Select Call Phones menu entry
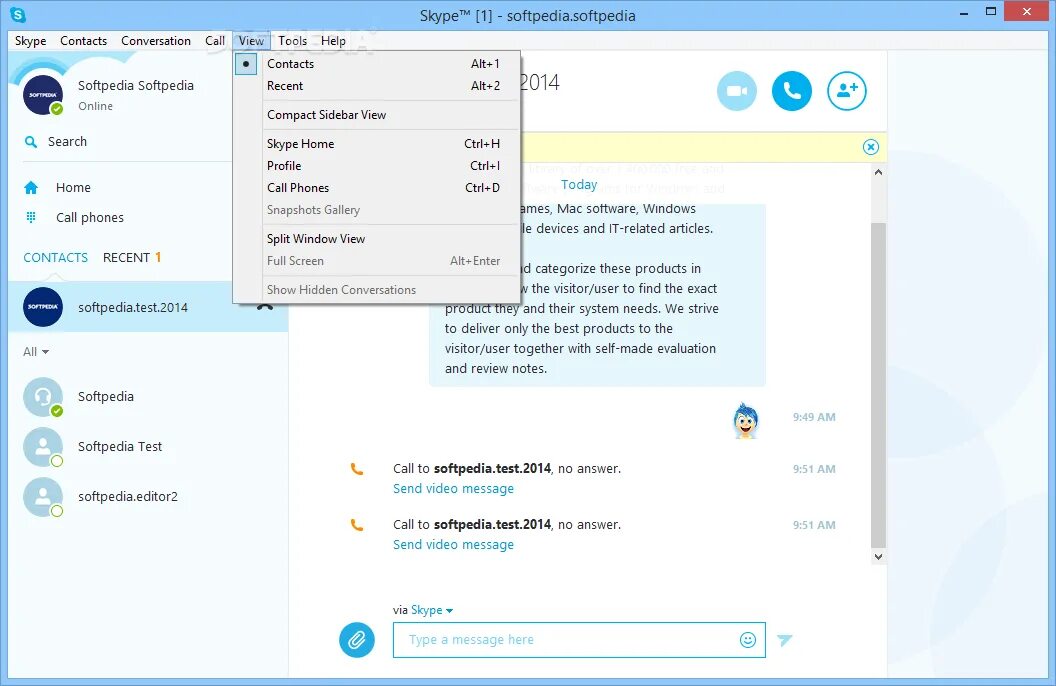This screenshot has height=686, width=1056. click(x=383, y=188)
